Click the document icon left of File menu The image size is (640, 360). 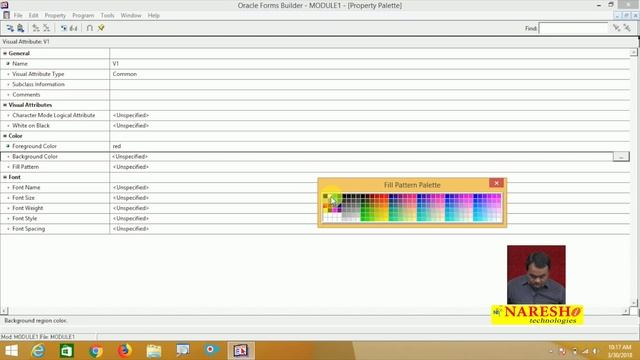tap(6, 15)
